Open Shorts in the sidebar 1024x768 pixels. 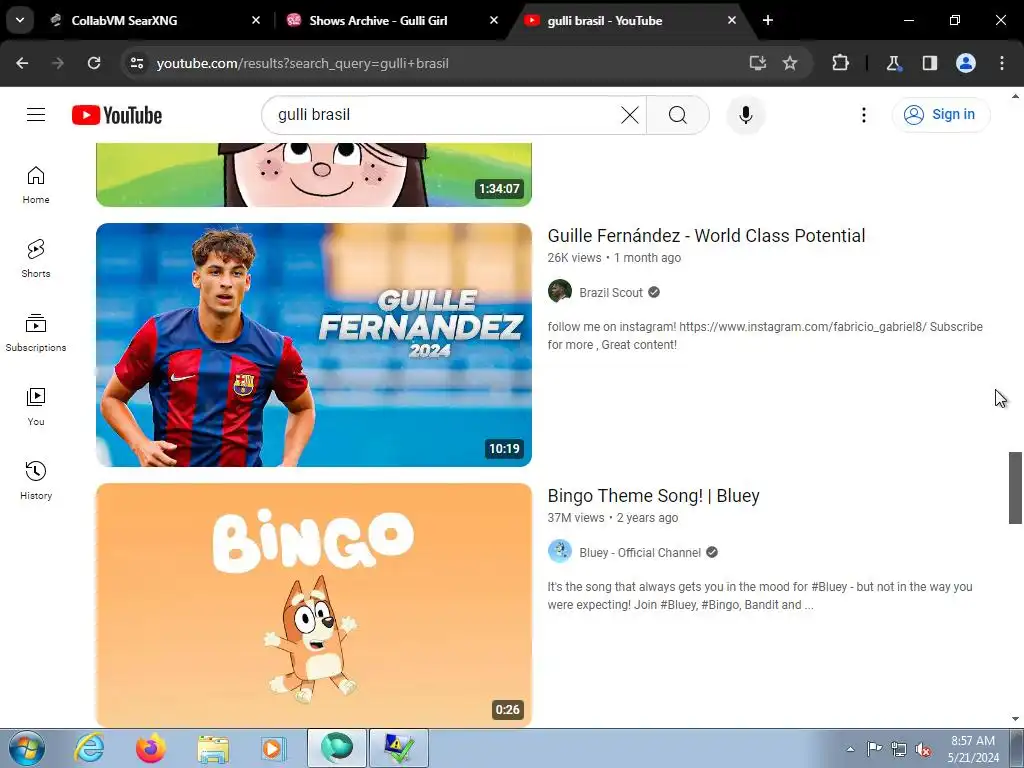click(36, 259)
